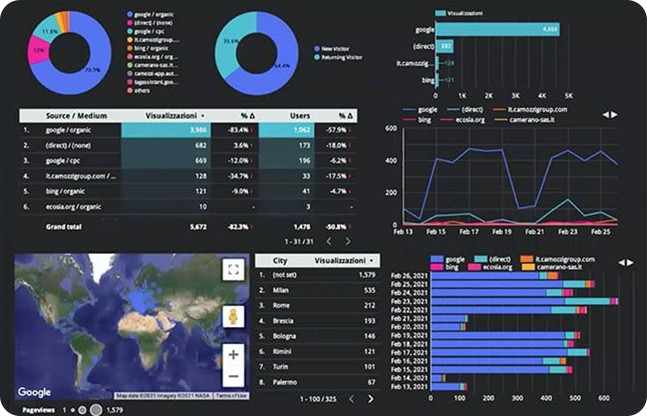Image resolution: width=647 pixels, height=416 pixels.
Task: Go to next page of source table
Action: [348, 241]
